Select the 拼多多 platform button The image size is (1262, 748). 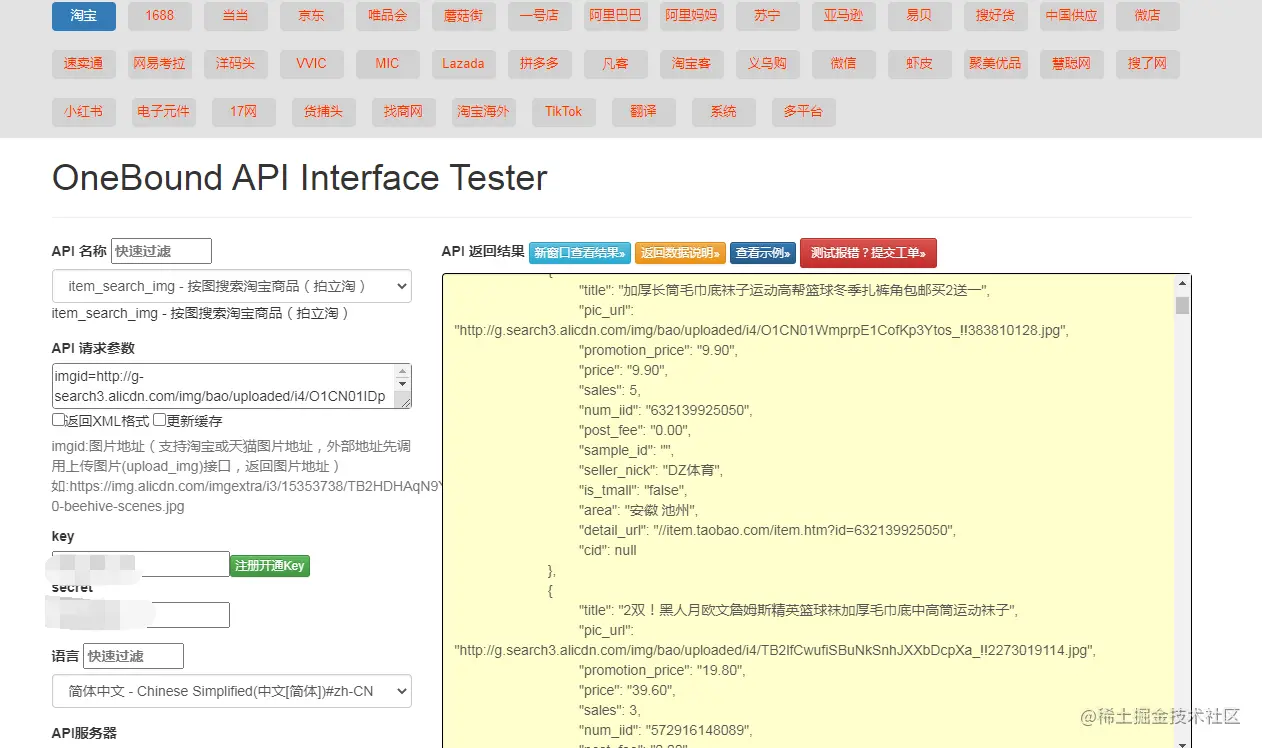pos(540,64)
